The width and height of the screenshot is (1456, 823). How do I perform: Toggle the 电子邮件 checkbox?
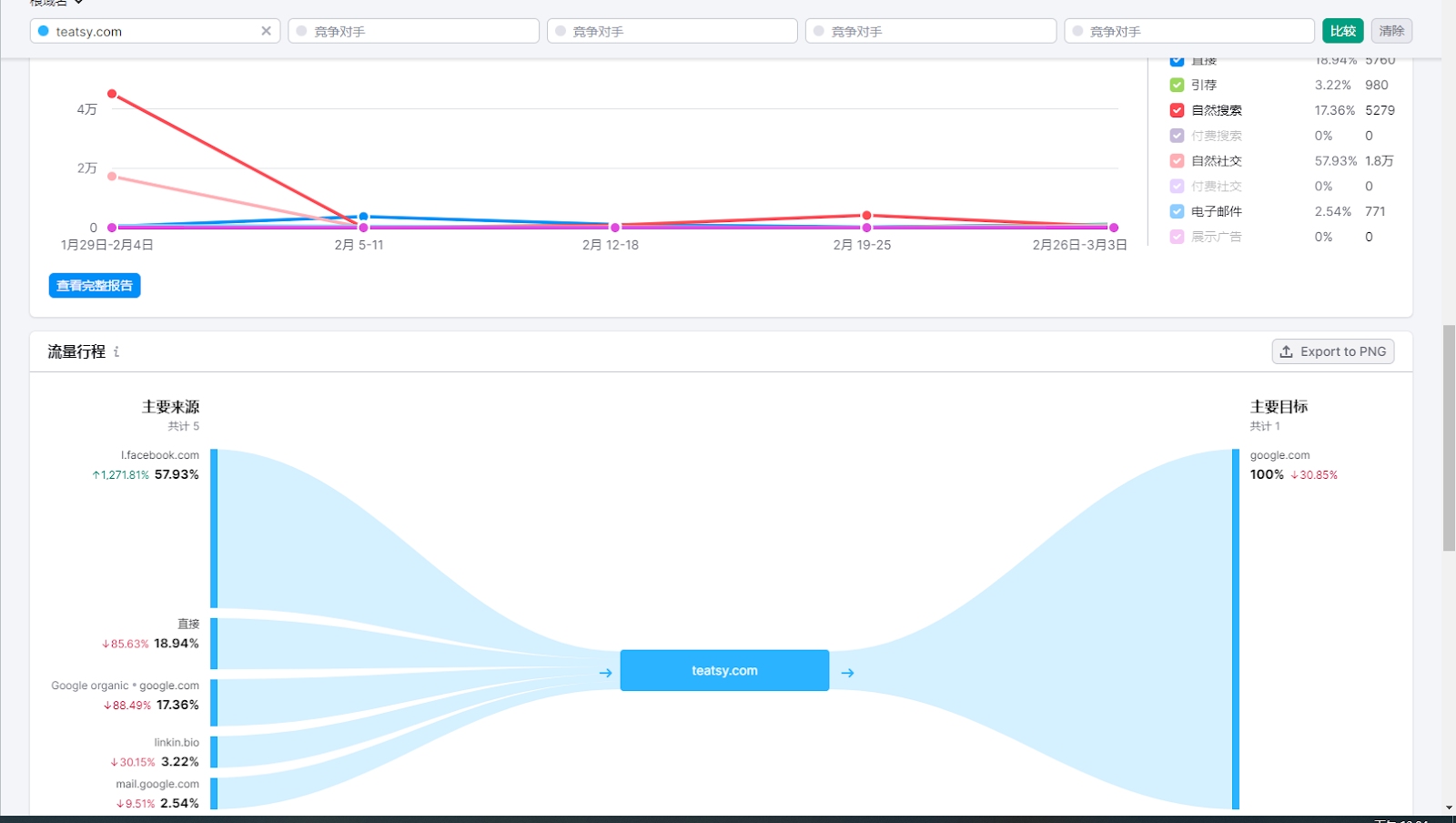click(1177, 211)
